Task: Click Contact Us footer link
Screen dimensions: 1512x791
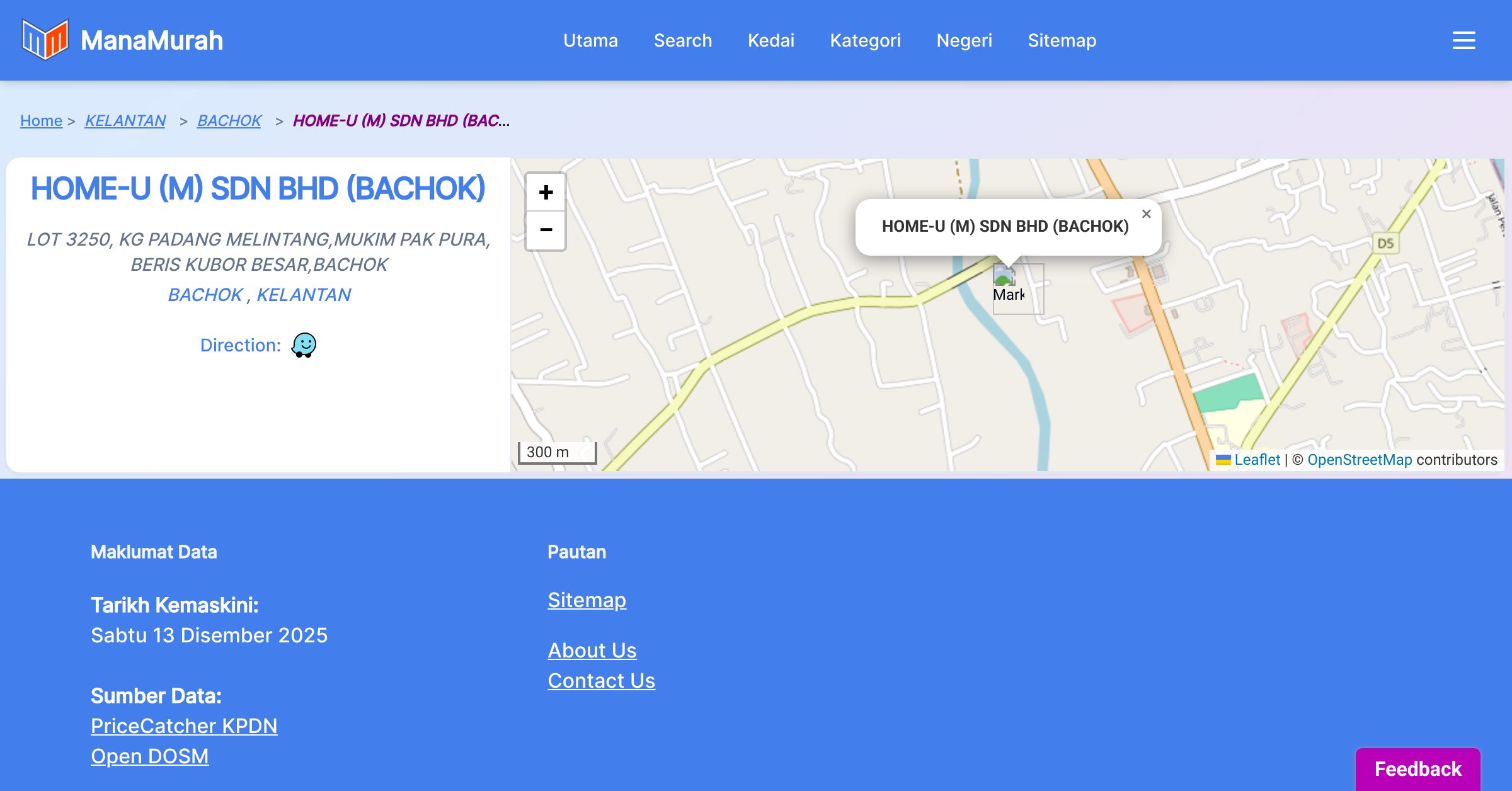Action: click(x=601, y=681)
